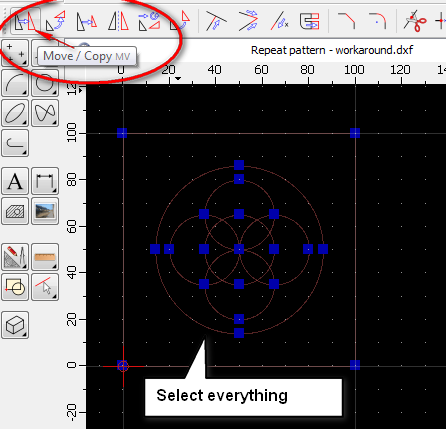Select the Chamfer / Bevel tool

click(346, 21)
